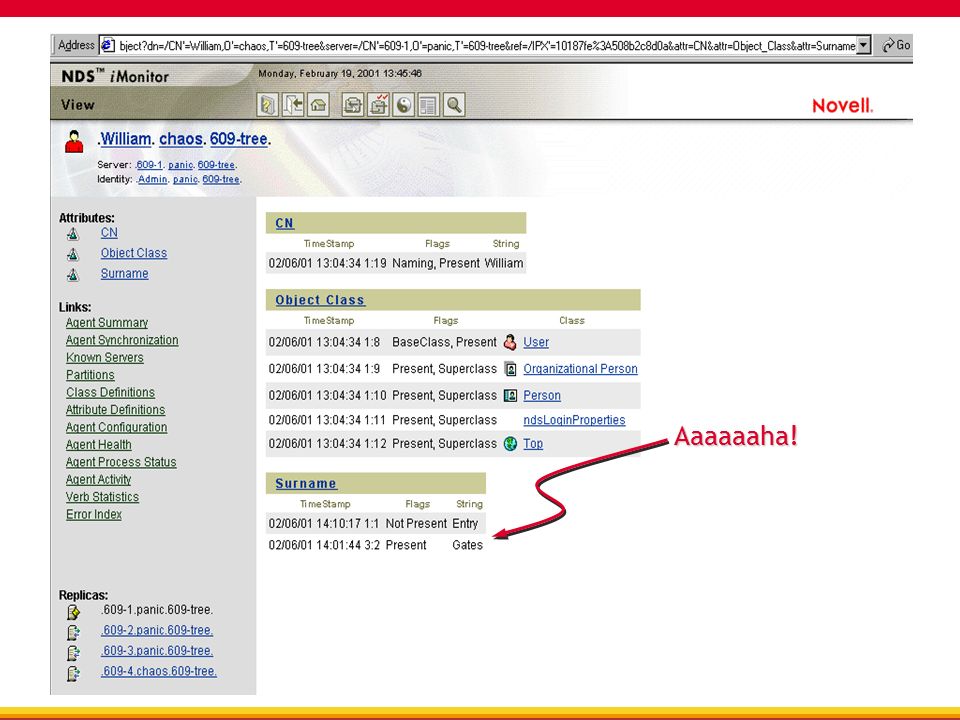Open Agent Process Status link
The height and width of the screenshot is (720, 960).
(x=121, y=462)
